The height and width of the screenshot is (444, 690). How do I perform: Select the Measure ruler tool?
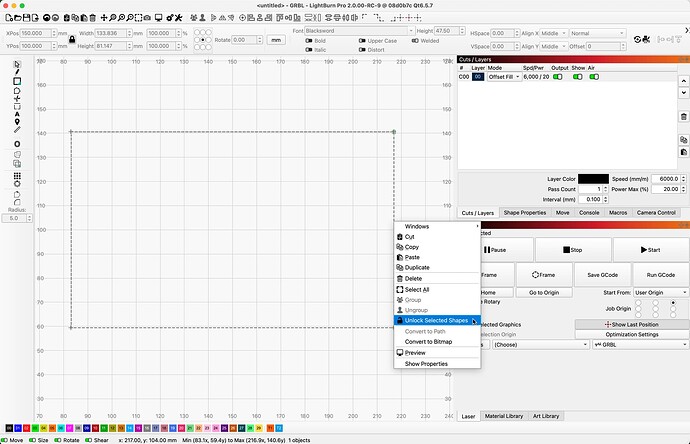(x=17, y=130)
